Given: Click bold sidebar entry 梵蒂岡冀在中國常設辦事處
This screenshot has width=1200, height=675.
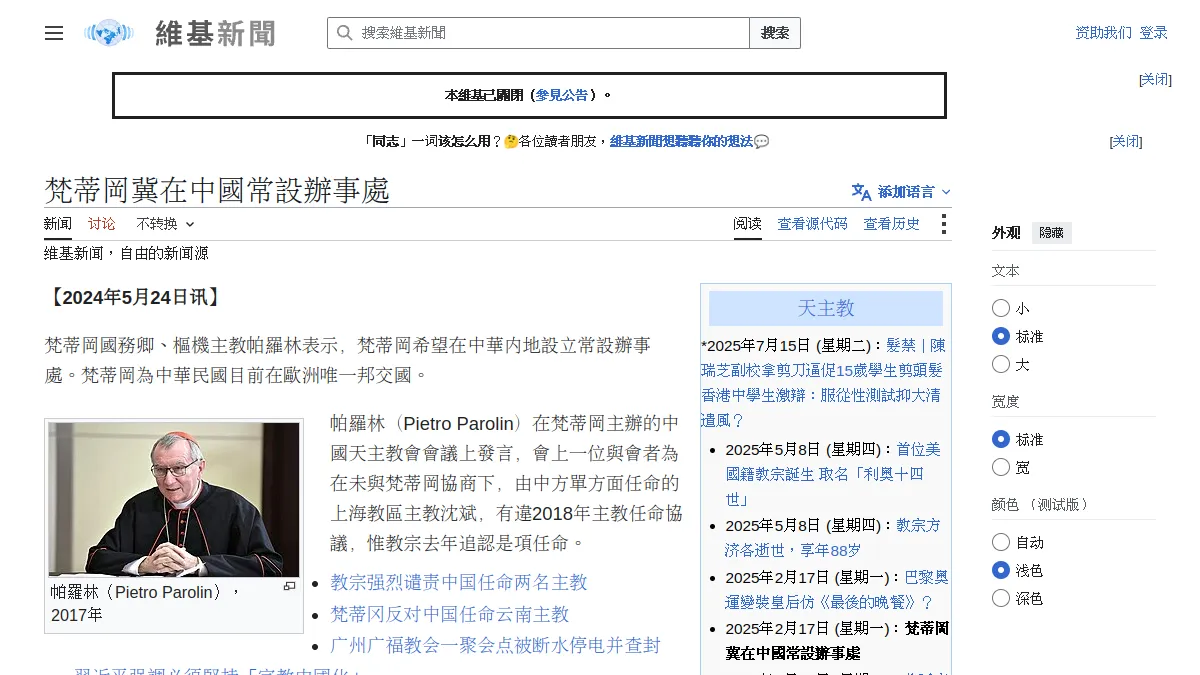Looking at the screenshot, I should [x=837, y=641].
